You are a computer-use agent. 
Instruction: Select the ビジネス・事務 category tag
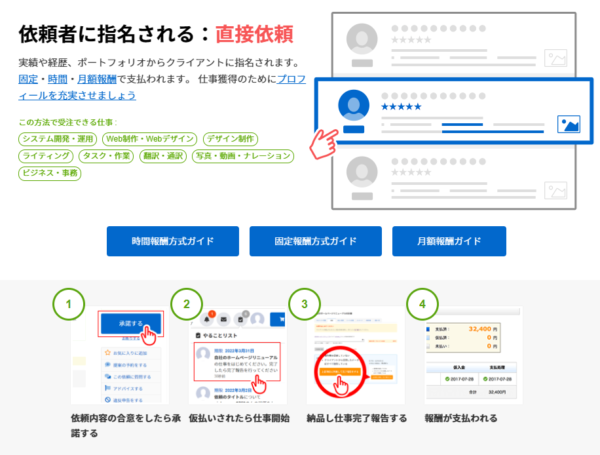click(50, 173)
